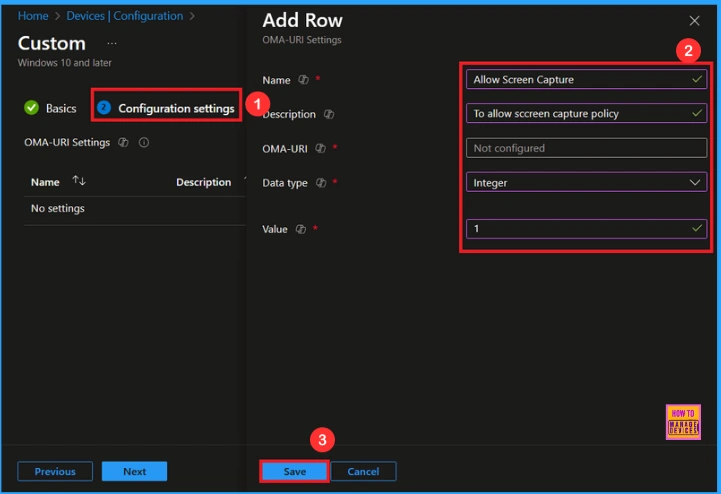The width and height of the screenshot is (721, 494).
Task: Select the Configuration settings step
Action: point(166,108)
